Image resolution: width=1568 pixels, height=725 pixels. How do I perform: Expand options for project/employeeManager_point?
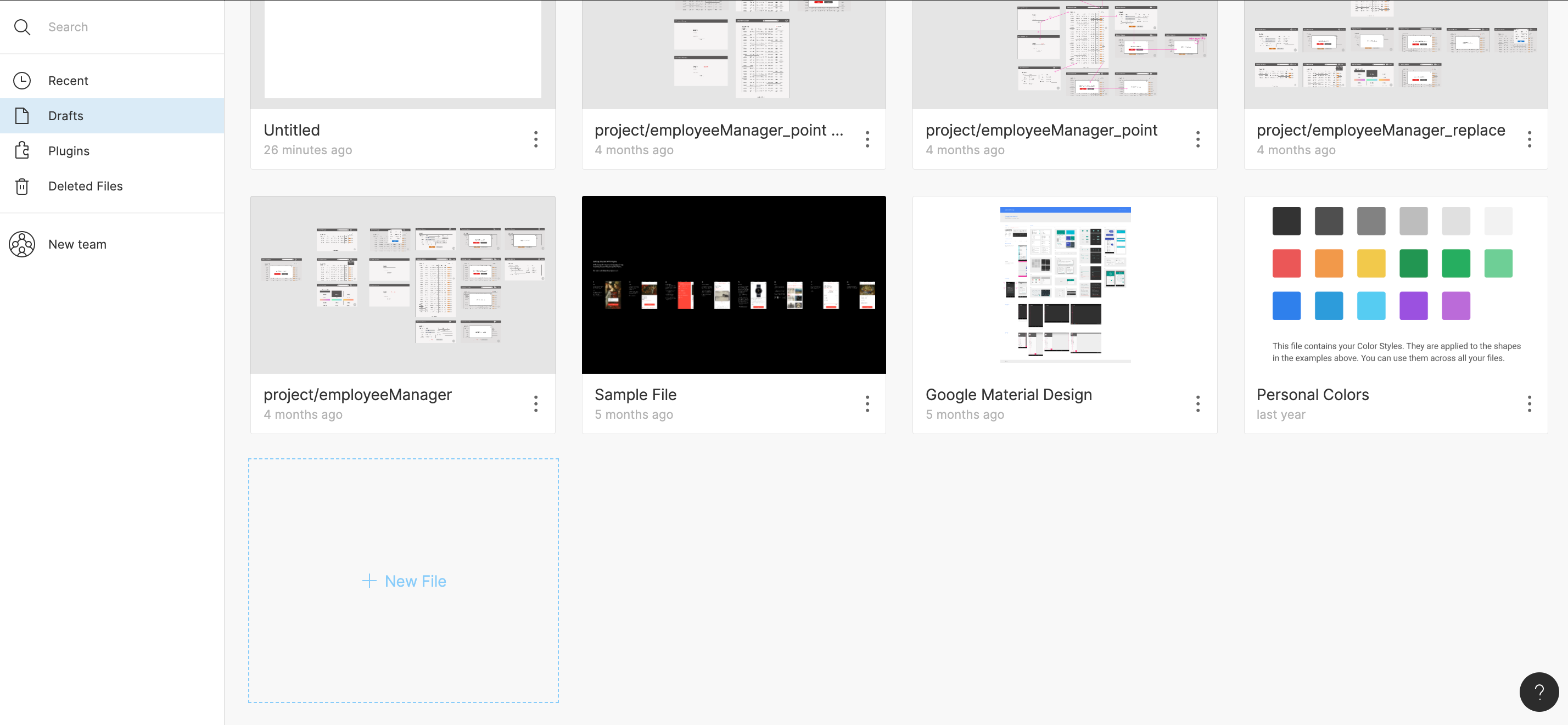(1198, 139)
